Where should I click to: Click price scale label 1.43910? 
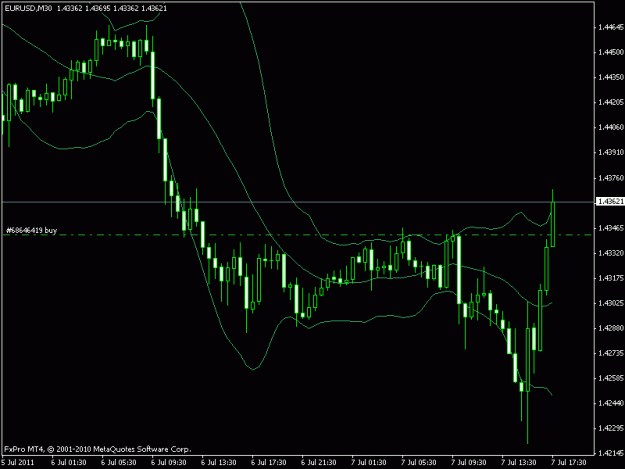(x=611, y=153)
